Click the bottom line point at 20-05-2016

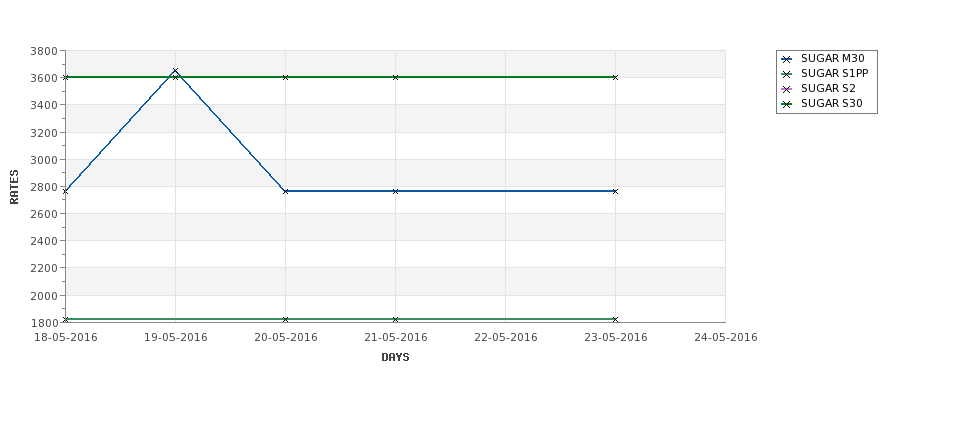coord(285,319)
